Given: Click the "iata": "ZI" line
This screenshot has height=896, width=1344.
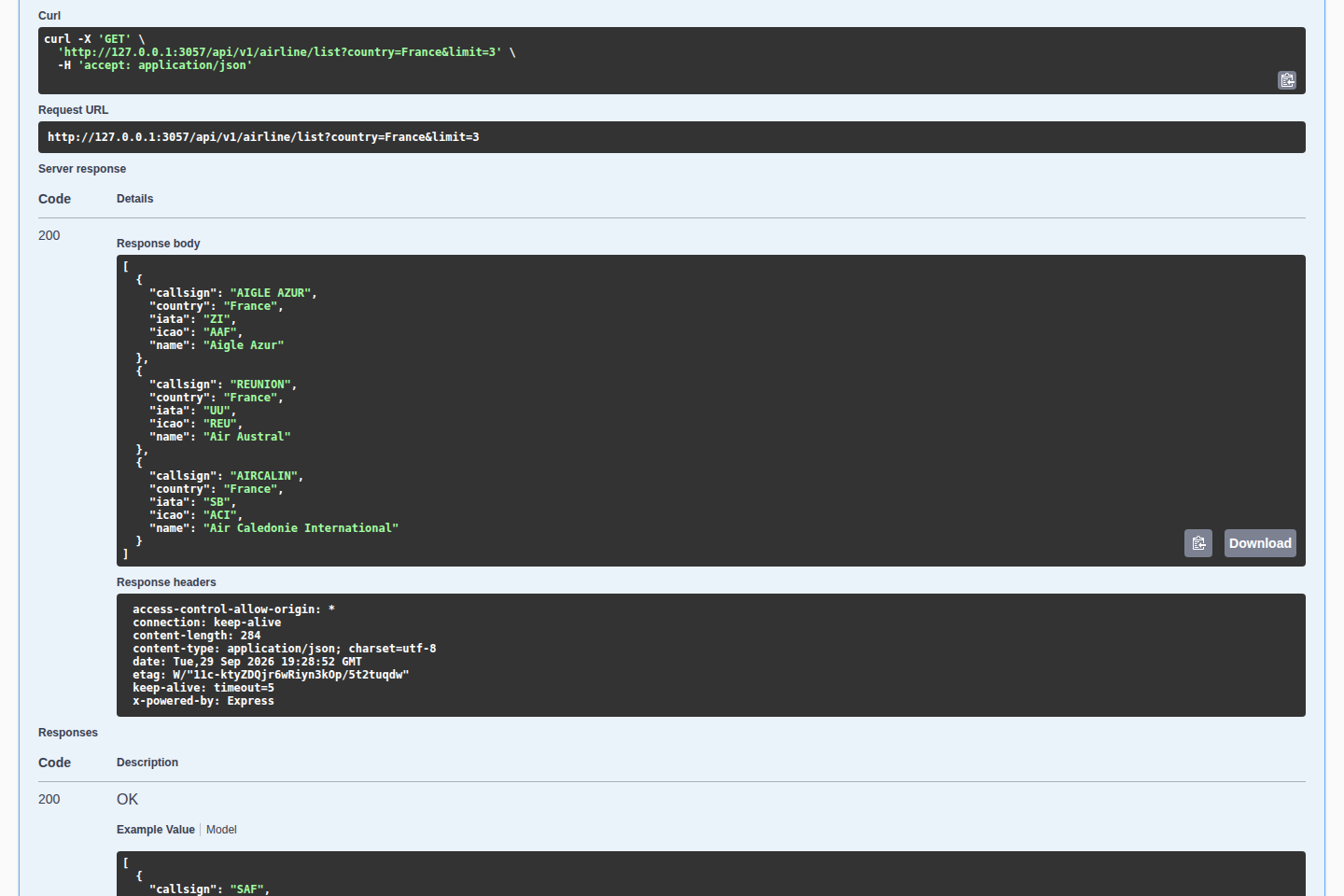Looking at the screenshot, I should coord(192,319).
